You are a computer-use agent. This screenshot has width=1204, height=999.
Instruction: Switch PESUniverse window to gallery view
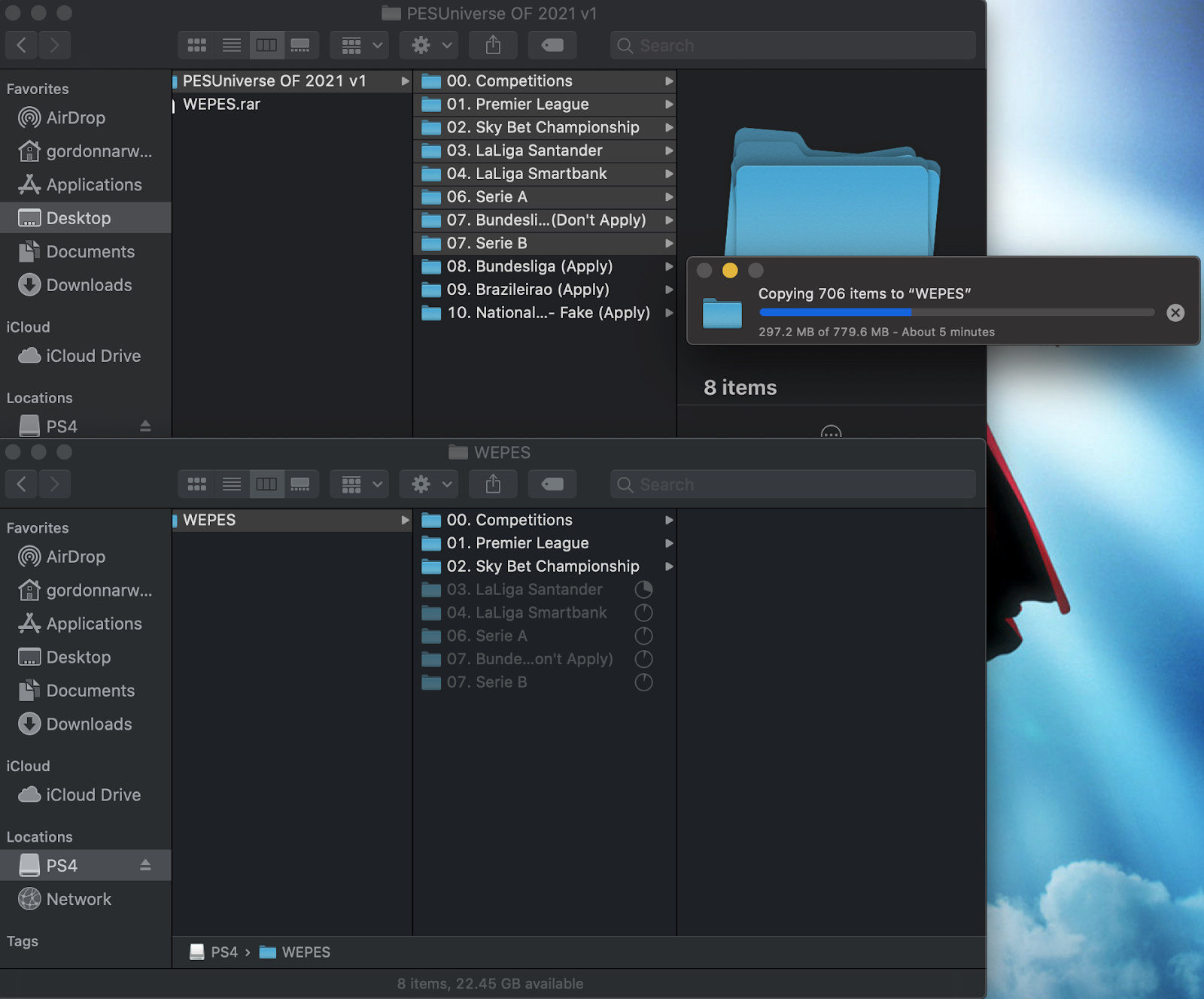coord(301,45)
